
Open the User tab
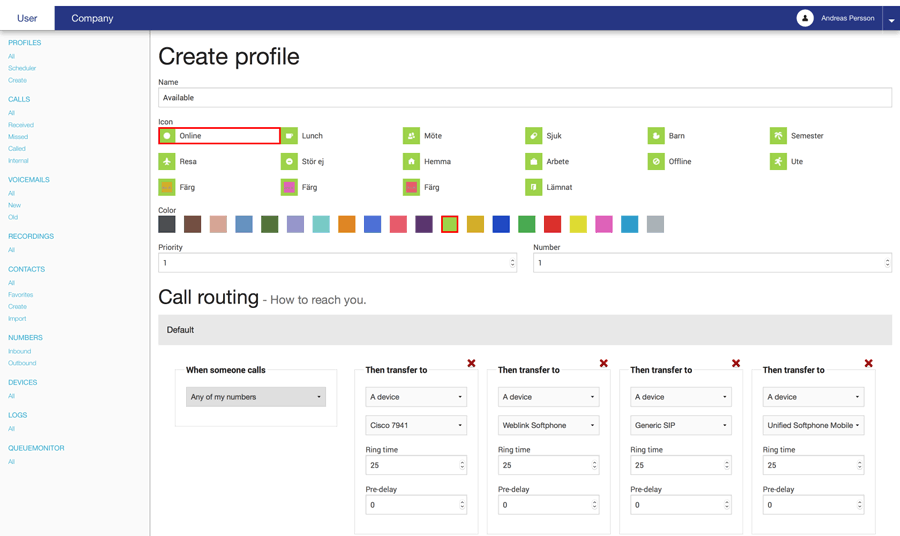(27, 18)
